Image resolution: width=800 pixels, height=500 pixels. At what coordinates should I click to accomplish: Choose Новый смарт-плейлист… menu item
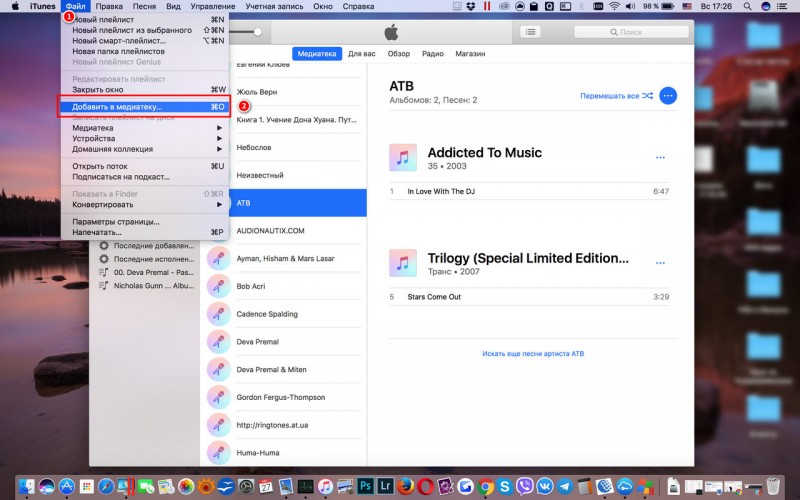point(145,41)
